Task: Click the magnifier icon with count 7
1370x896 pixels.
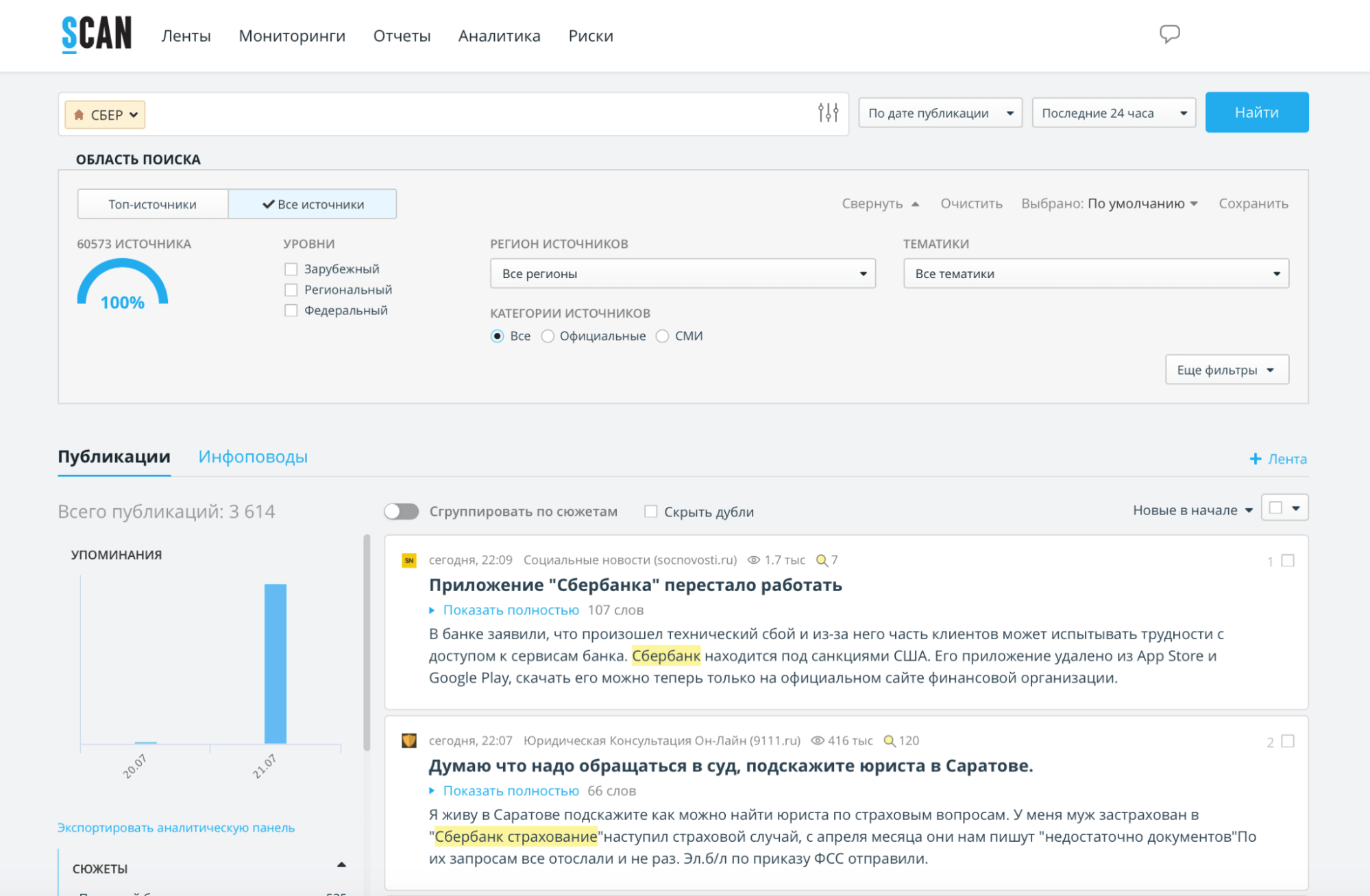Action: click(x=822, y=560)
